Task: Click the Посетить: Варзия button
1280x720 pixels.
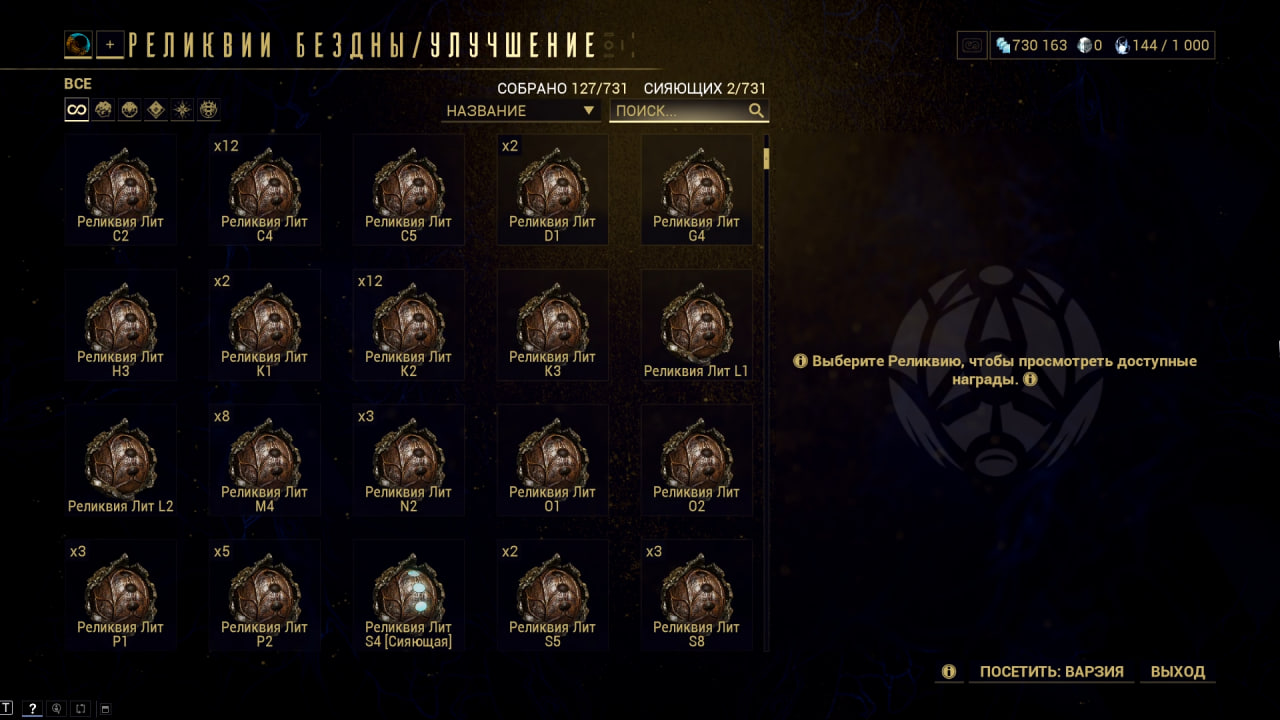Action: (x=1052, y=672)
